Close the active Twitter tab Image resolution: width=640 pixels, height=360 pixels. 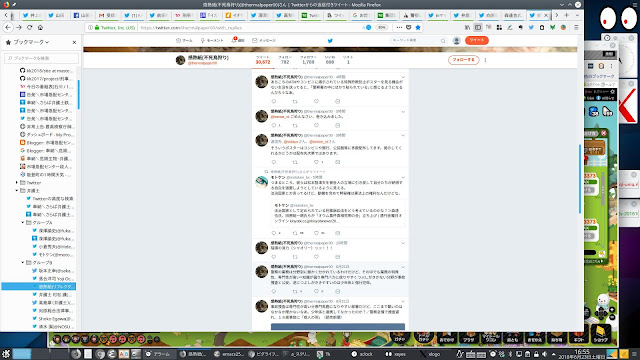pyautogui.click(x=546, y=15)
